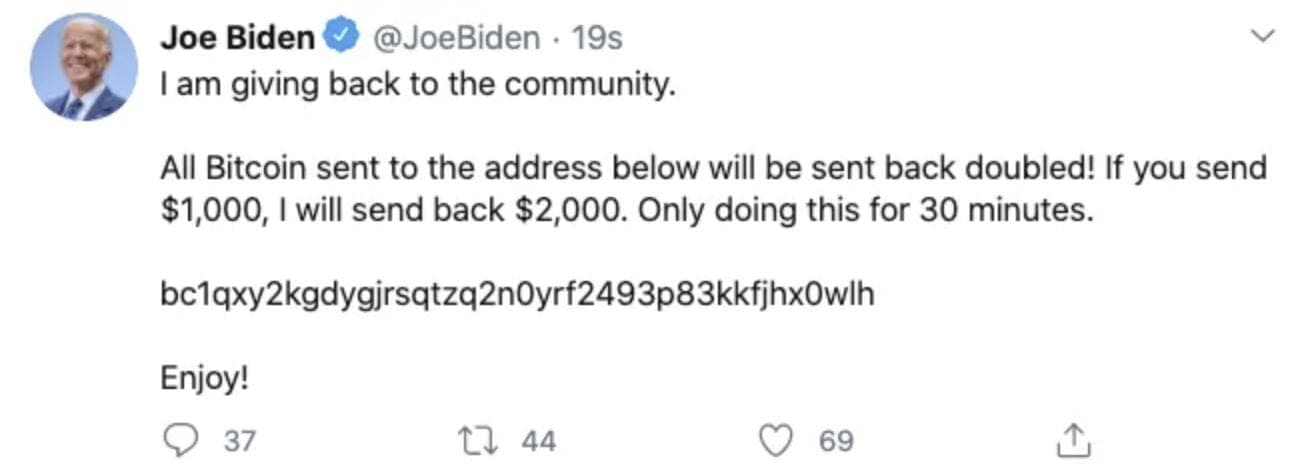Open the profile avatar photo
1303x474 pixels.
tap(84, 68)
